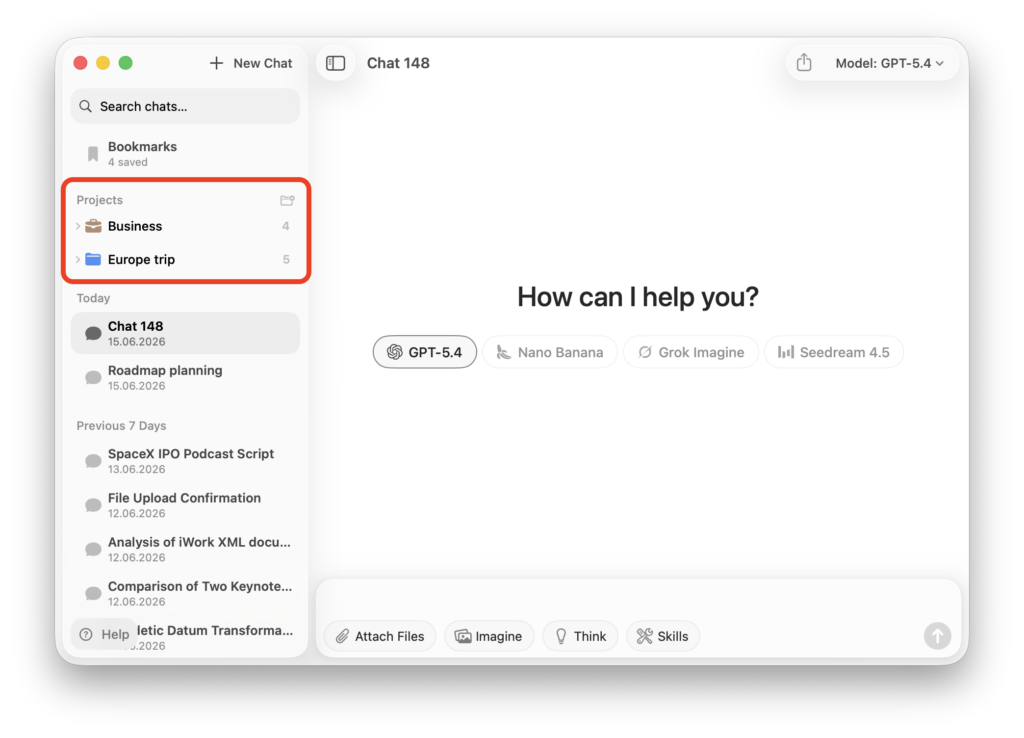Expand the Business project chevron

[x=78, y=226]
